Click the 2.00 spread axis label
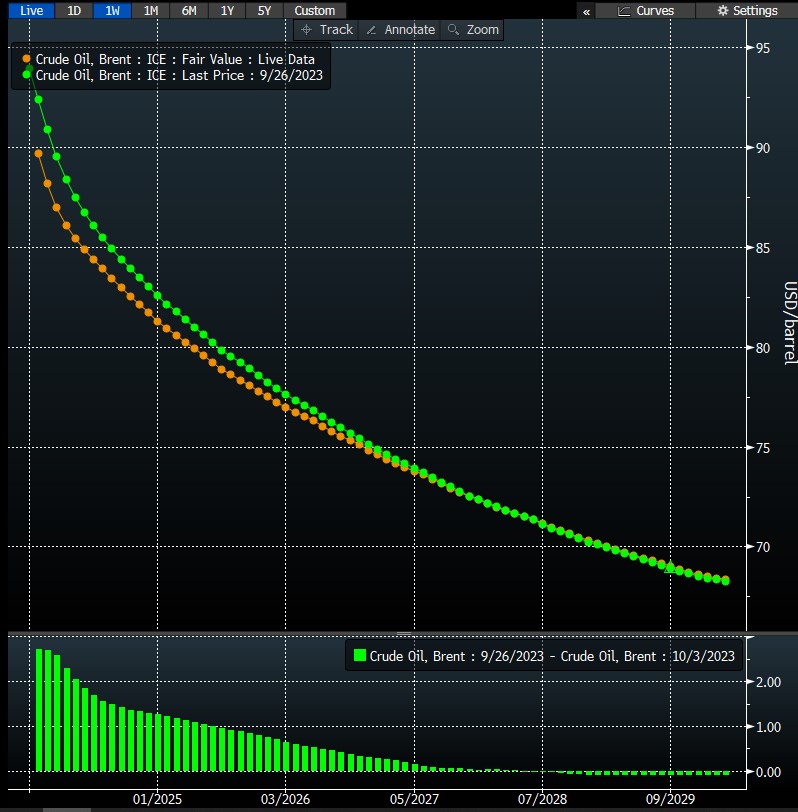798x812 pixels. click(x=768, y=682)
